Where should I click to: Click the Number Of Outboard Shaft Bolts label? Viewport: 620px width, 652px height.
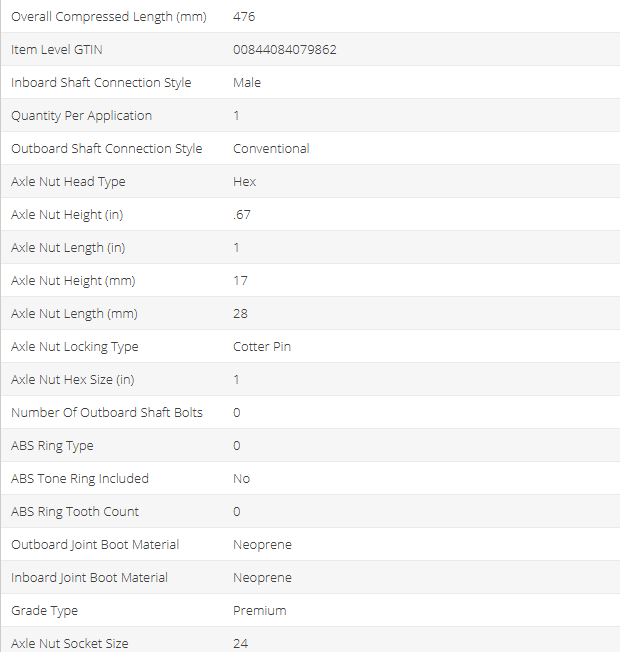[x=107, y=413]
